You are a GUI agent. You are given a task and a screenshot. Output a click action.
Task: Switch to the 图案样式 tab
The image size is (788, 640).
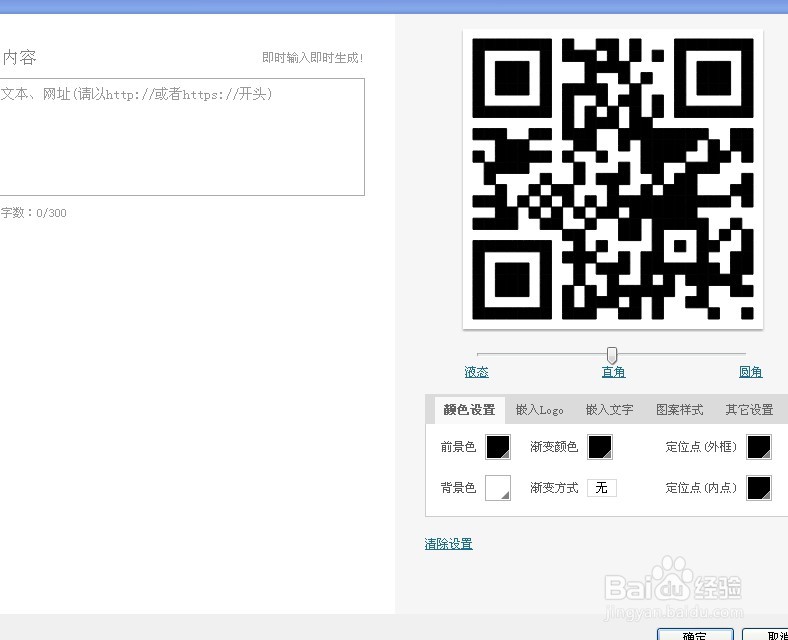click(679, 410)
